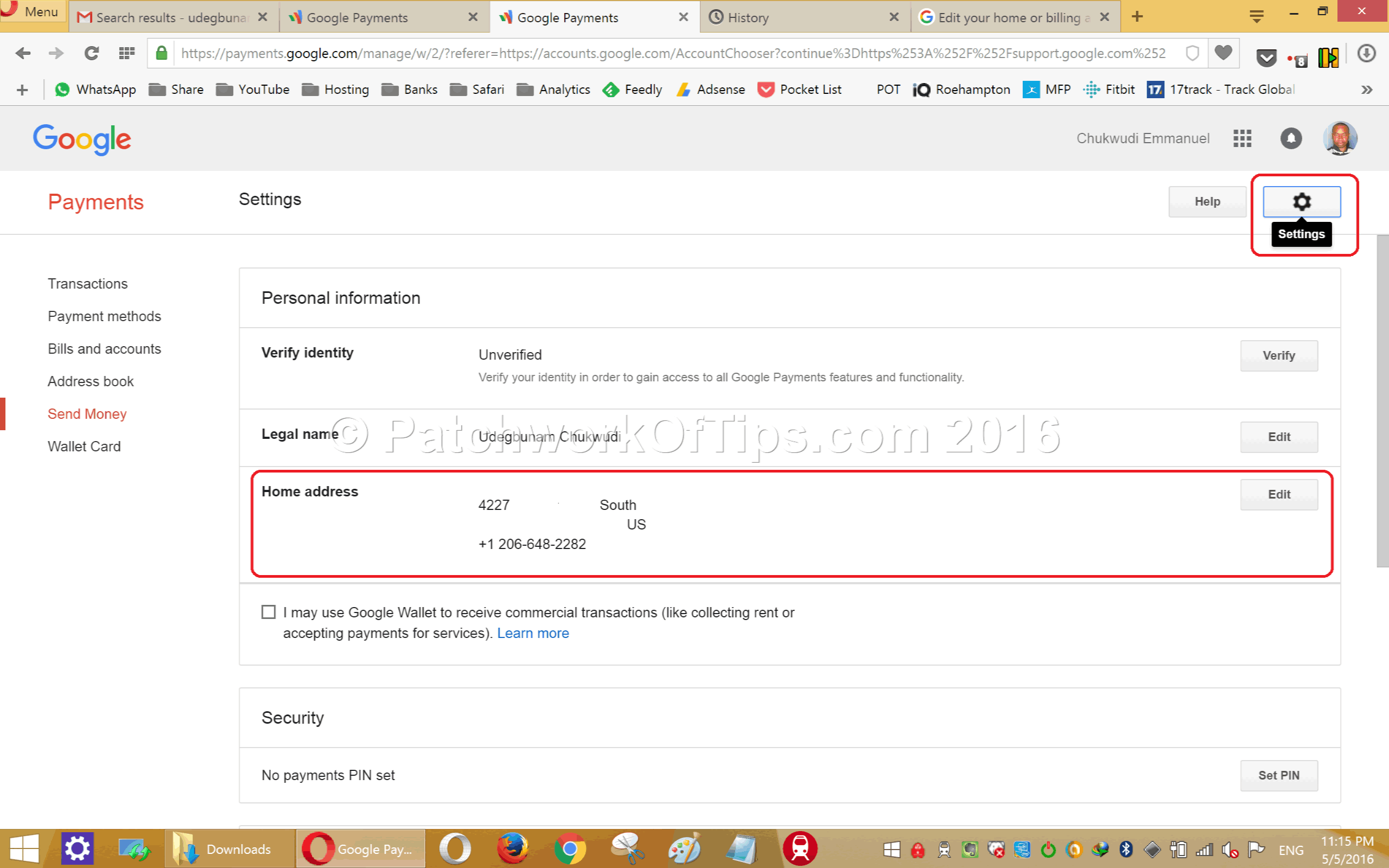
Task: Switch to the History tab
Action: pos(804,17)
